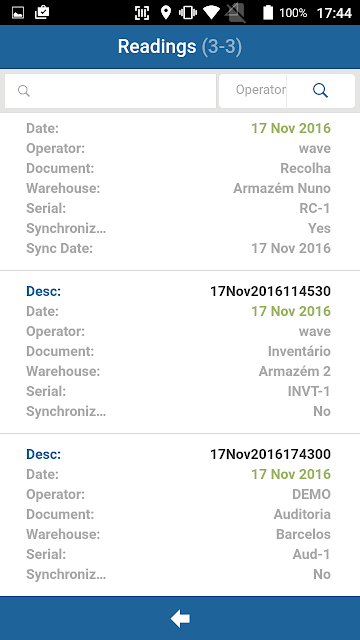This screenshot has width=360, height=640.
Task: Select the Auditoria document row
Action: pyautogui.click(x=178, y=514)
